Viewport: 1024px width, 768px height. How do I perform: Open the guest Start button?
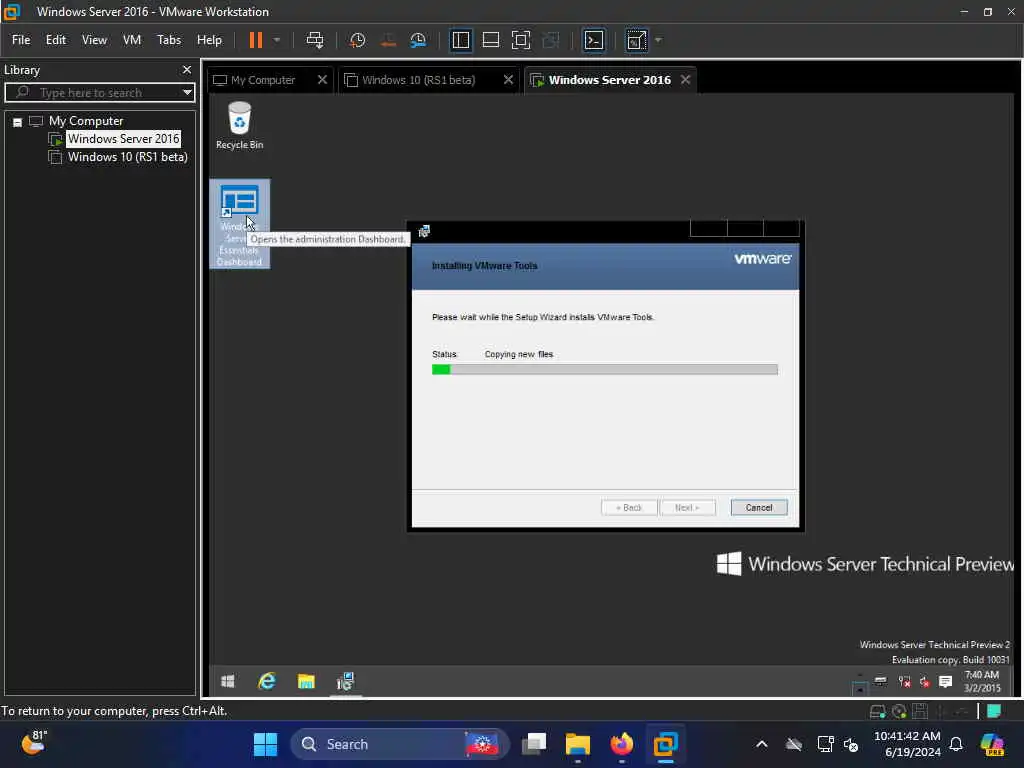(x=227, y=682)
